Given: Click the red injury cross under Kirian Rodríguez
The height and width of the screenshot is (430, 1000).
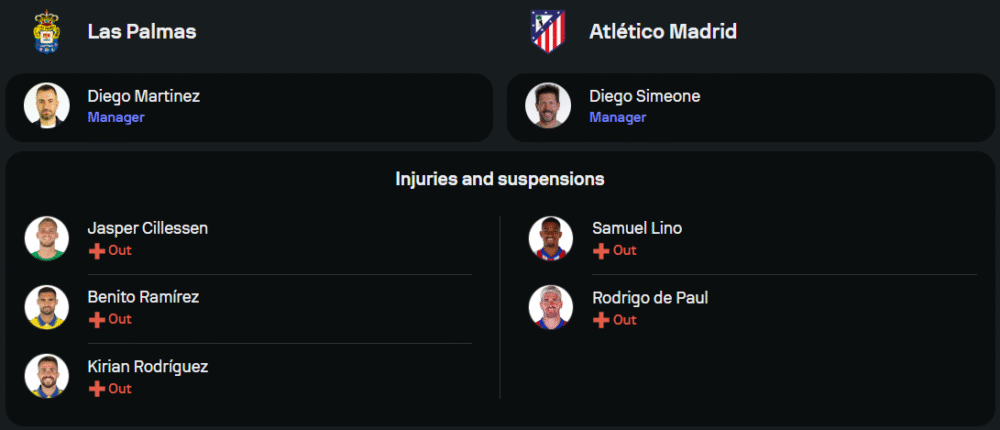Looking at the screenshot, I should [x=97, y=389].
